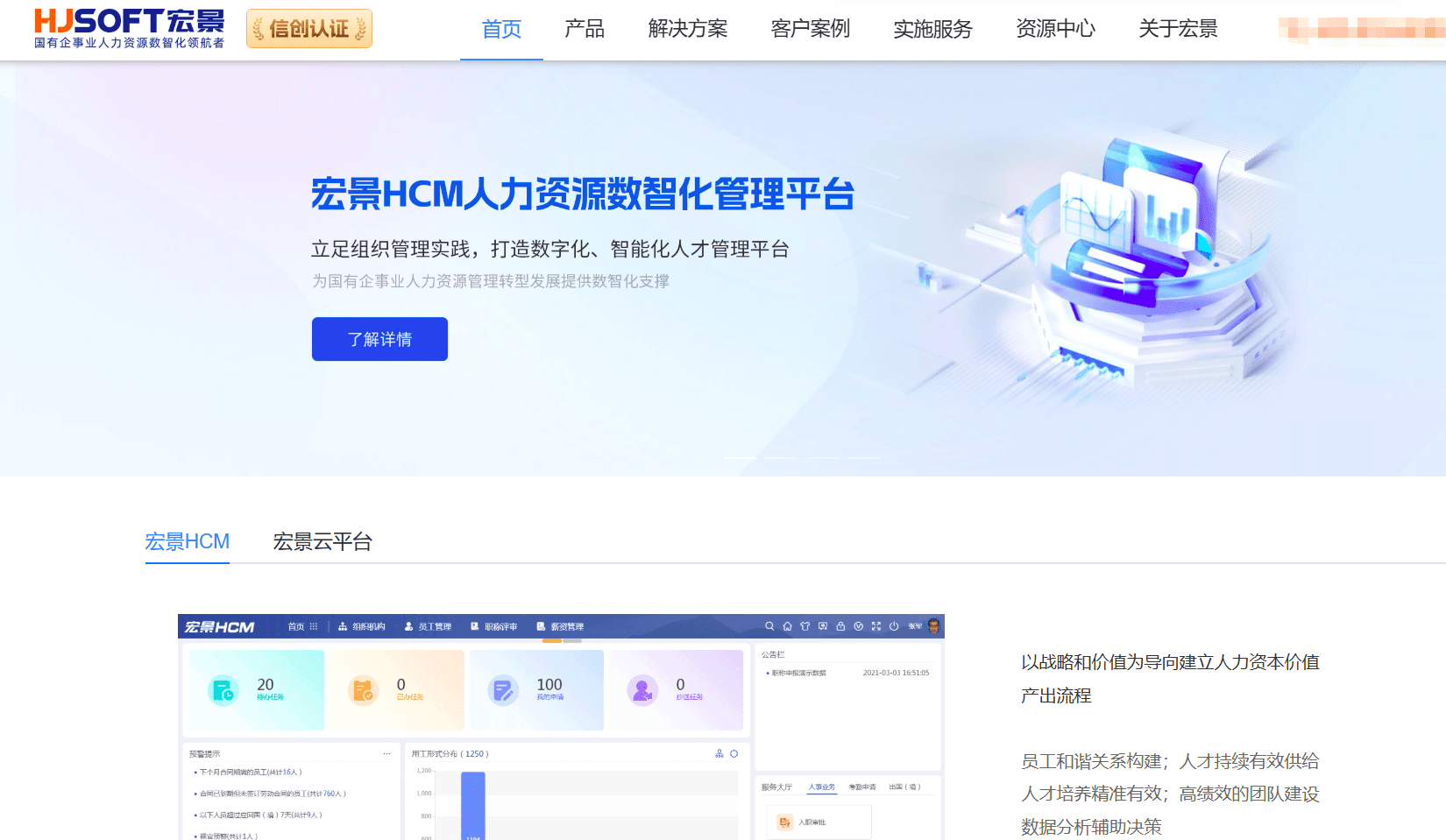Go to 客户案例 page
The width and height of the screenshot is (1446, 840).
811,29
